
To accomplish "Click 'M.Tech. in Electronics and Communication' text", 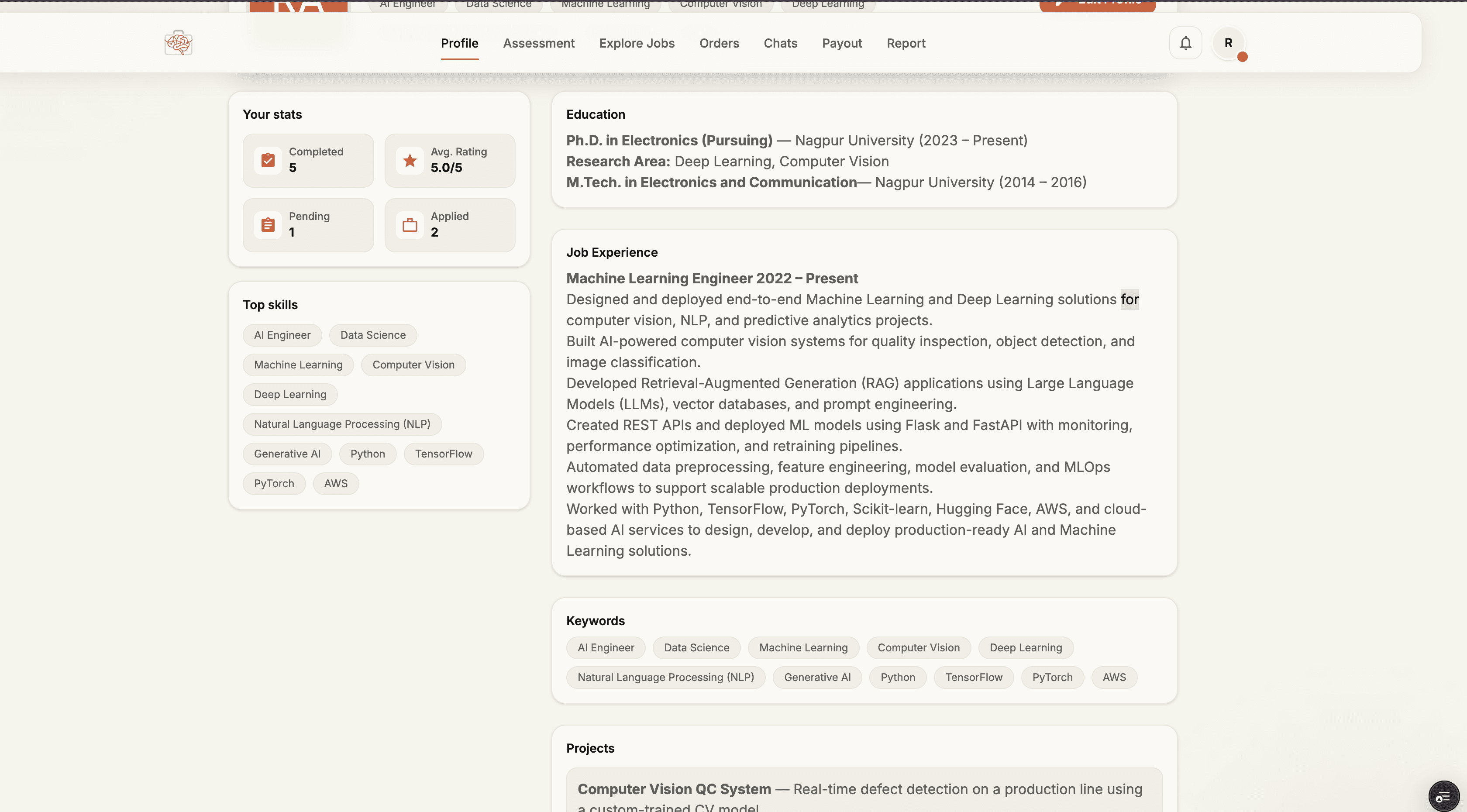I will point(711,182).
